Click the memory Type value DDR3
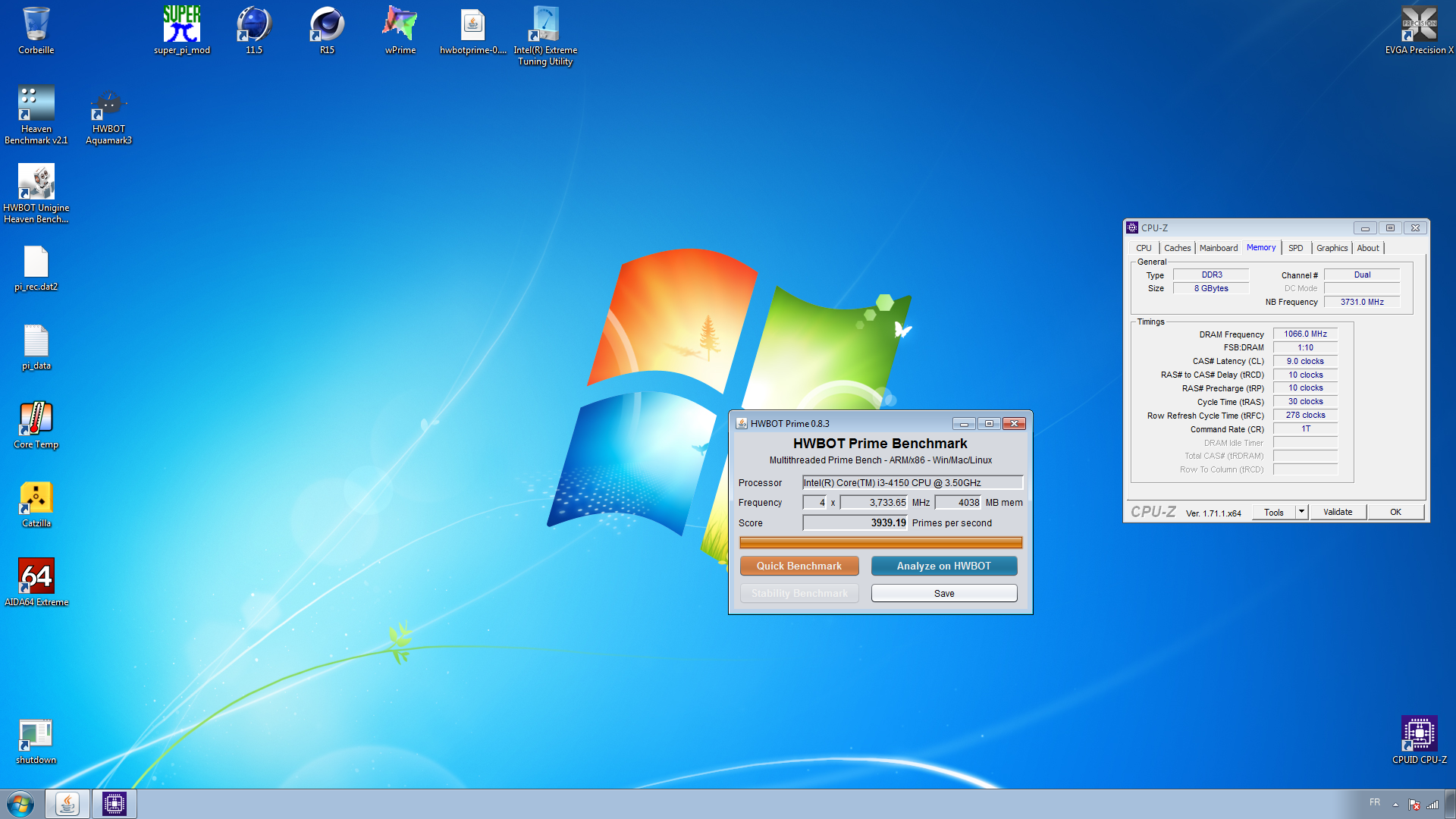The height and width of the screenshot is (819, 1456). (1211, 275)
